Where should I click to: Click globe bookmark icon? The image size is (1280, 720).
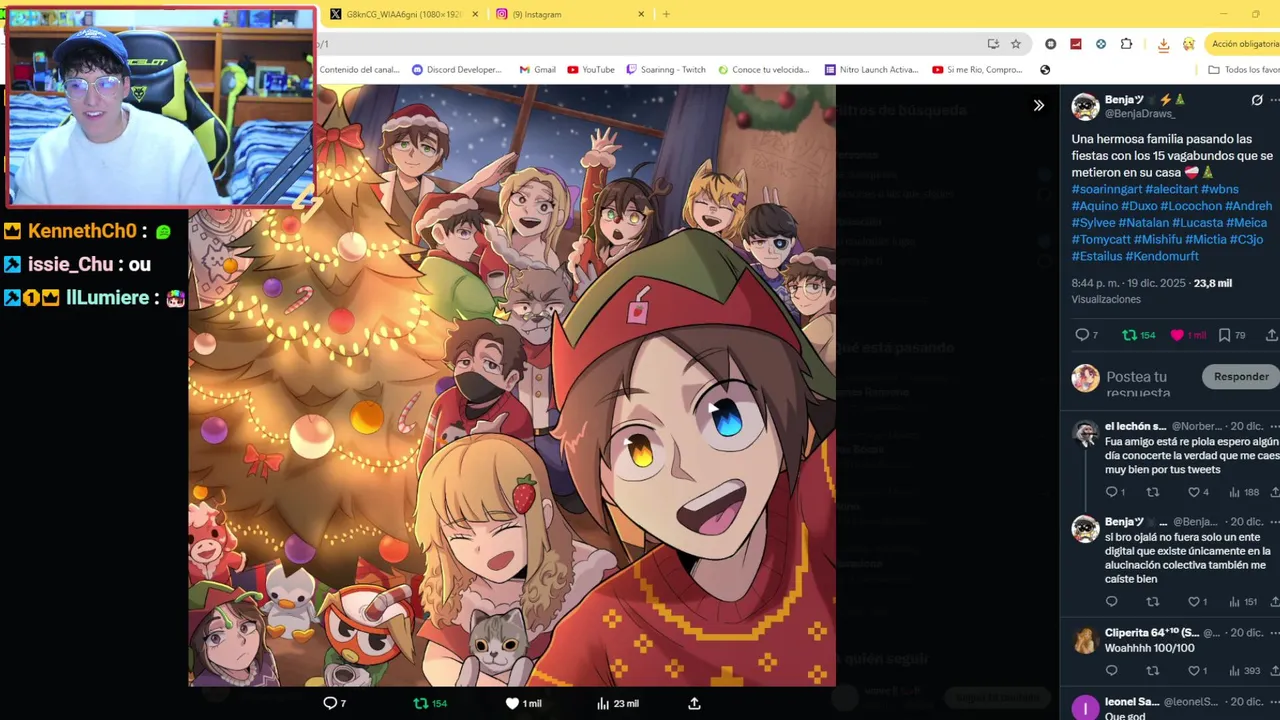[x=1045, y=70]
